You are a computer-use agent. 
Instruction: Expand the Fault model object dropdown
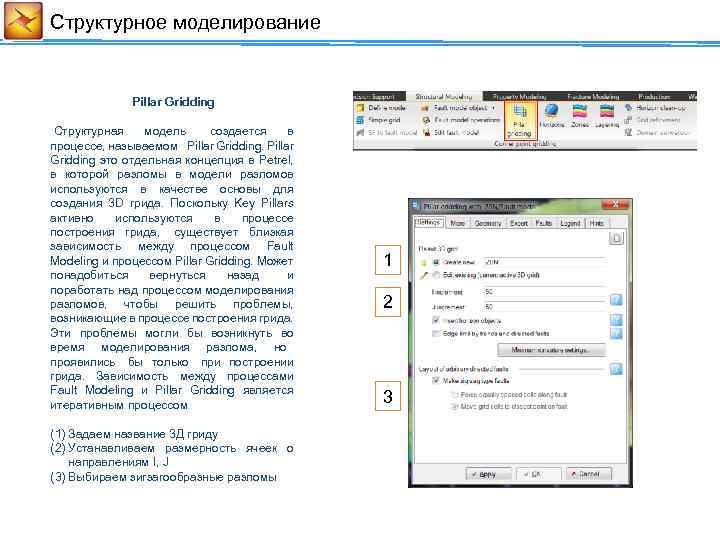click(x=494, y=108)
